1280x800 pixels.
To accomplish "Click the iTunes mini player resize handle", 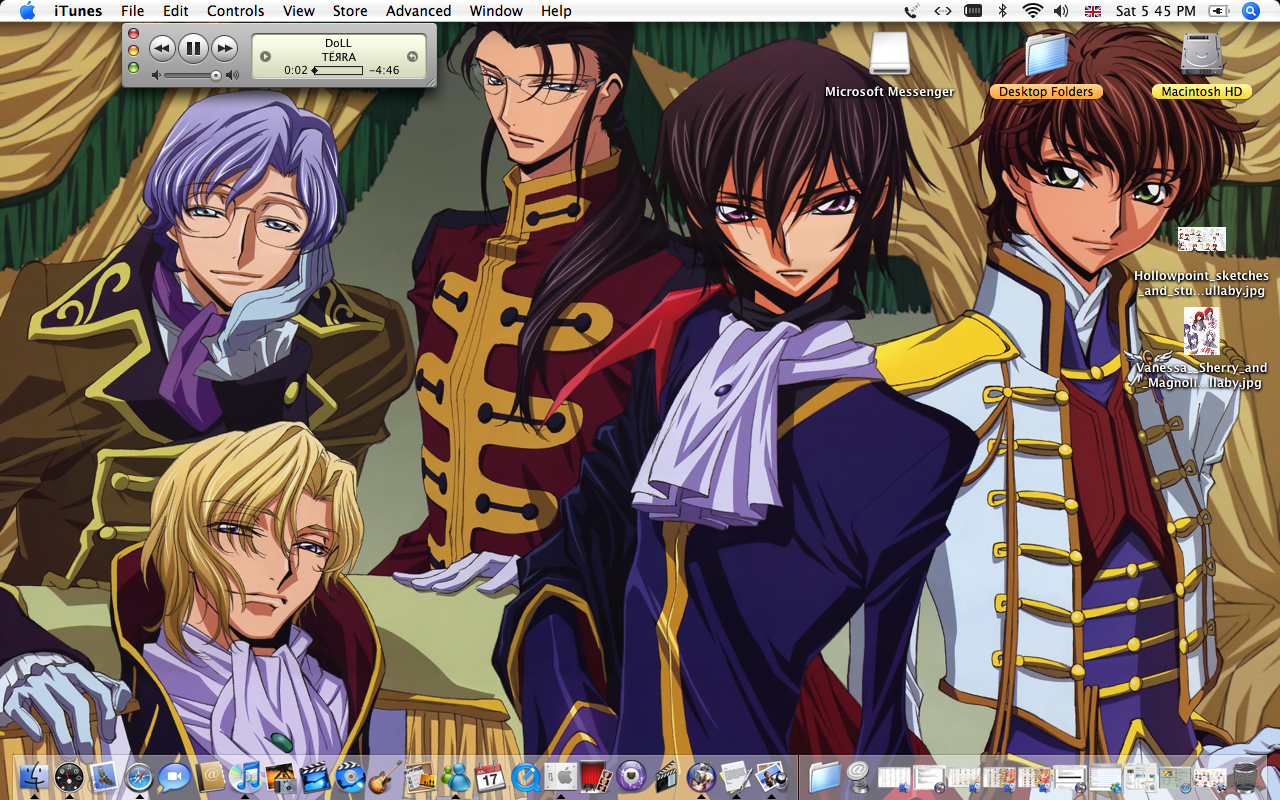I will (430, 80).
